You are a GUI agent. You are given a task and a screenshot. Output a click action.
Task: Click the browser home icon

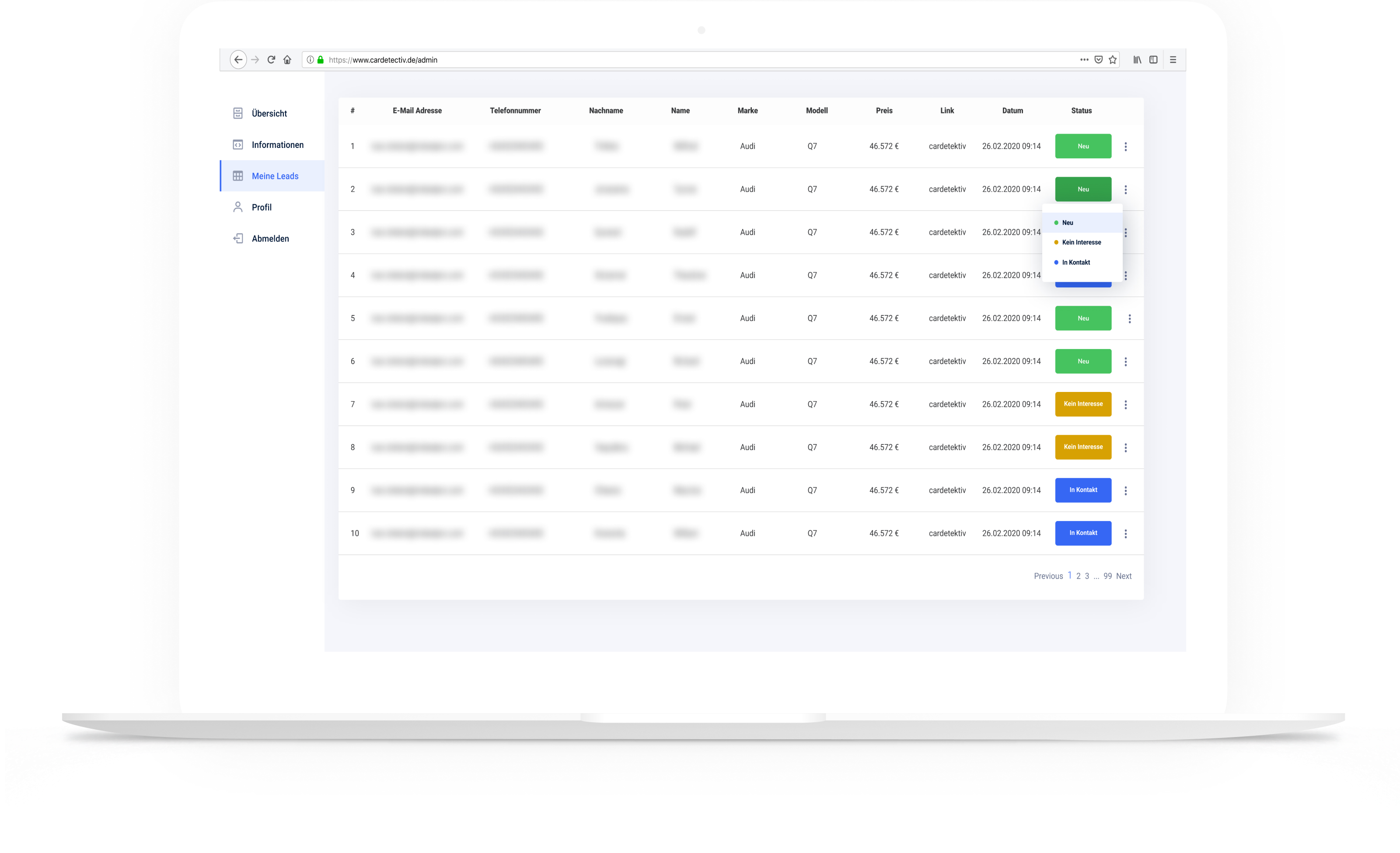tap(287, 59)
